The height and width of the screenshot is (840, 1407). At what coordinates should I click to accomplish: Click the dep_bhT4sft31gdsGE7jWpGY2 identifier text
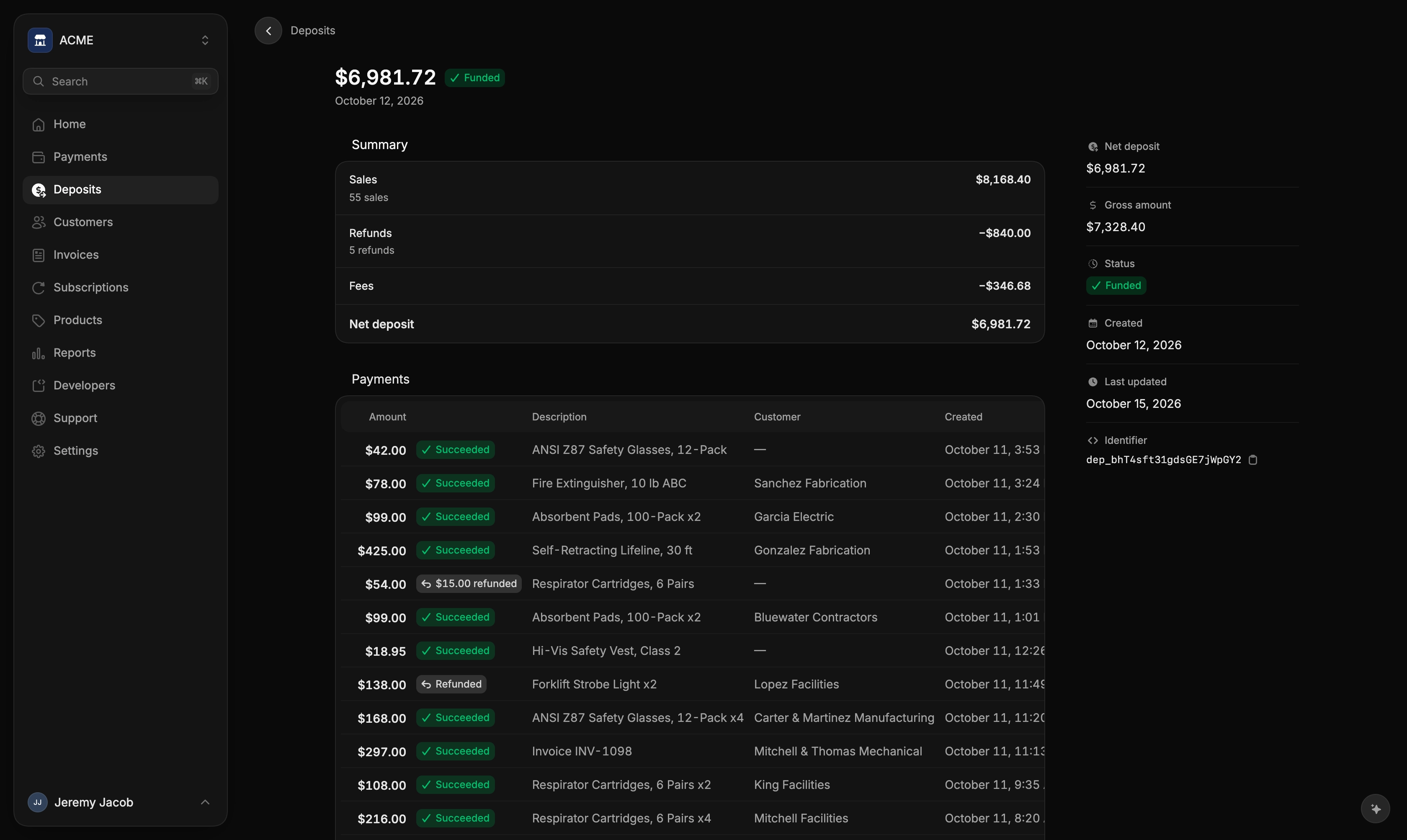pyautogui.click(x=1163, y=460)
